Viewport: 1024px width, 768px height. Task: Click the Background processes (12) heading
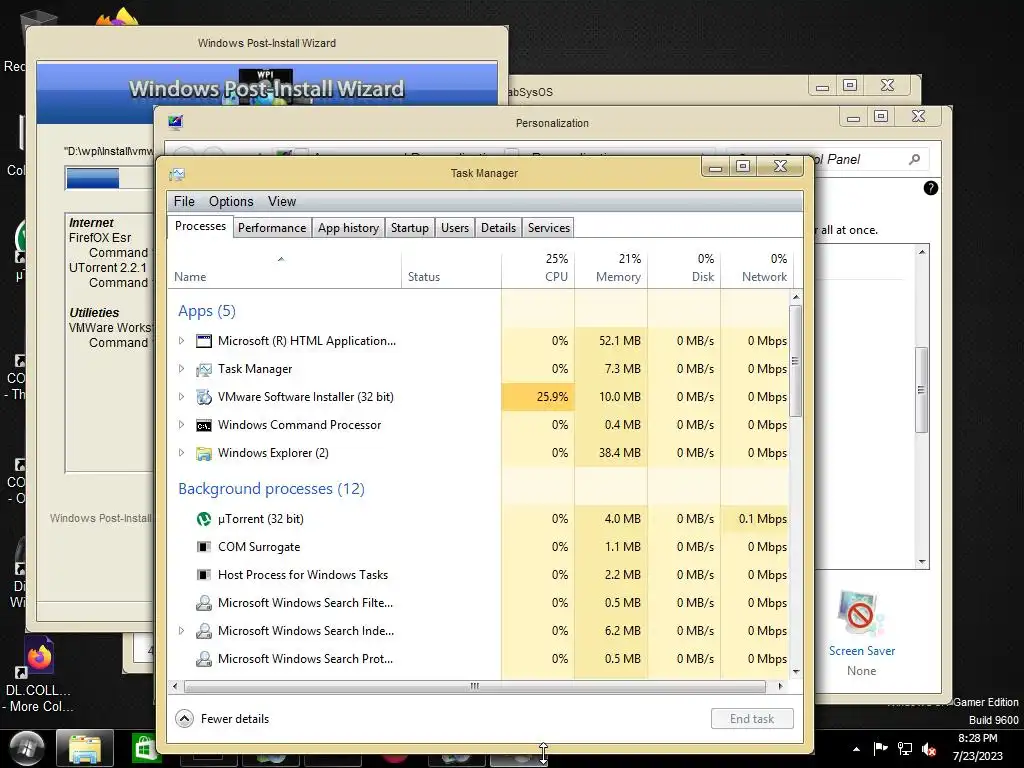(271, 489)
